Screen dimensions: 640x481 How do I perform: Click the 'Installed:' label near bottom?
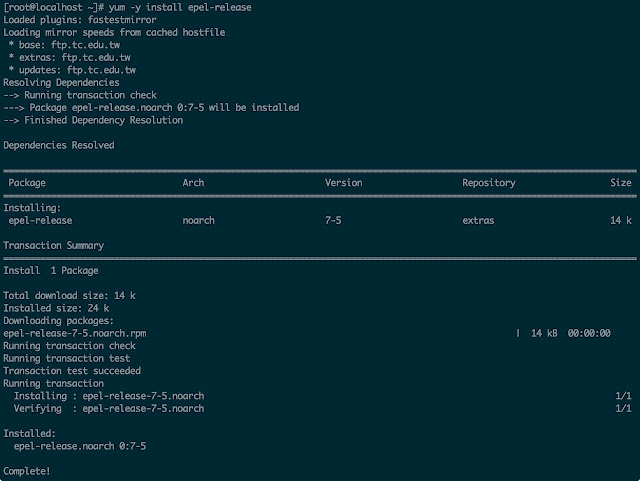tap(29, 434)
